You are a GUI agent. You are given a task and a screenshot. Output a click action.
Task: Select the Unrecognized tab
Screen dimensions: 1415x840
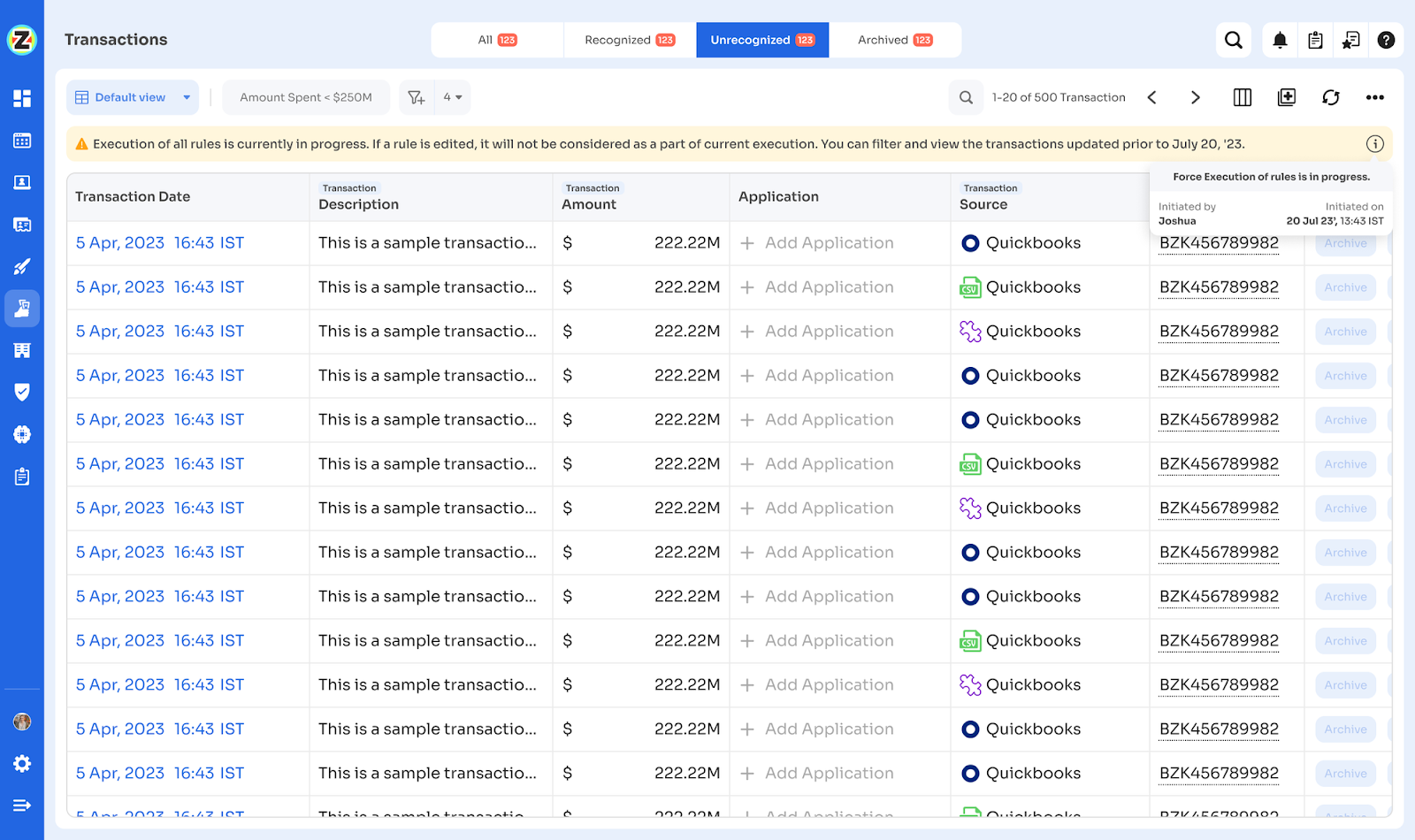tap(762, 40)
